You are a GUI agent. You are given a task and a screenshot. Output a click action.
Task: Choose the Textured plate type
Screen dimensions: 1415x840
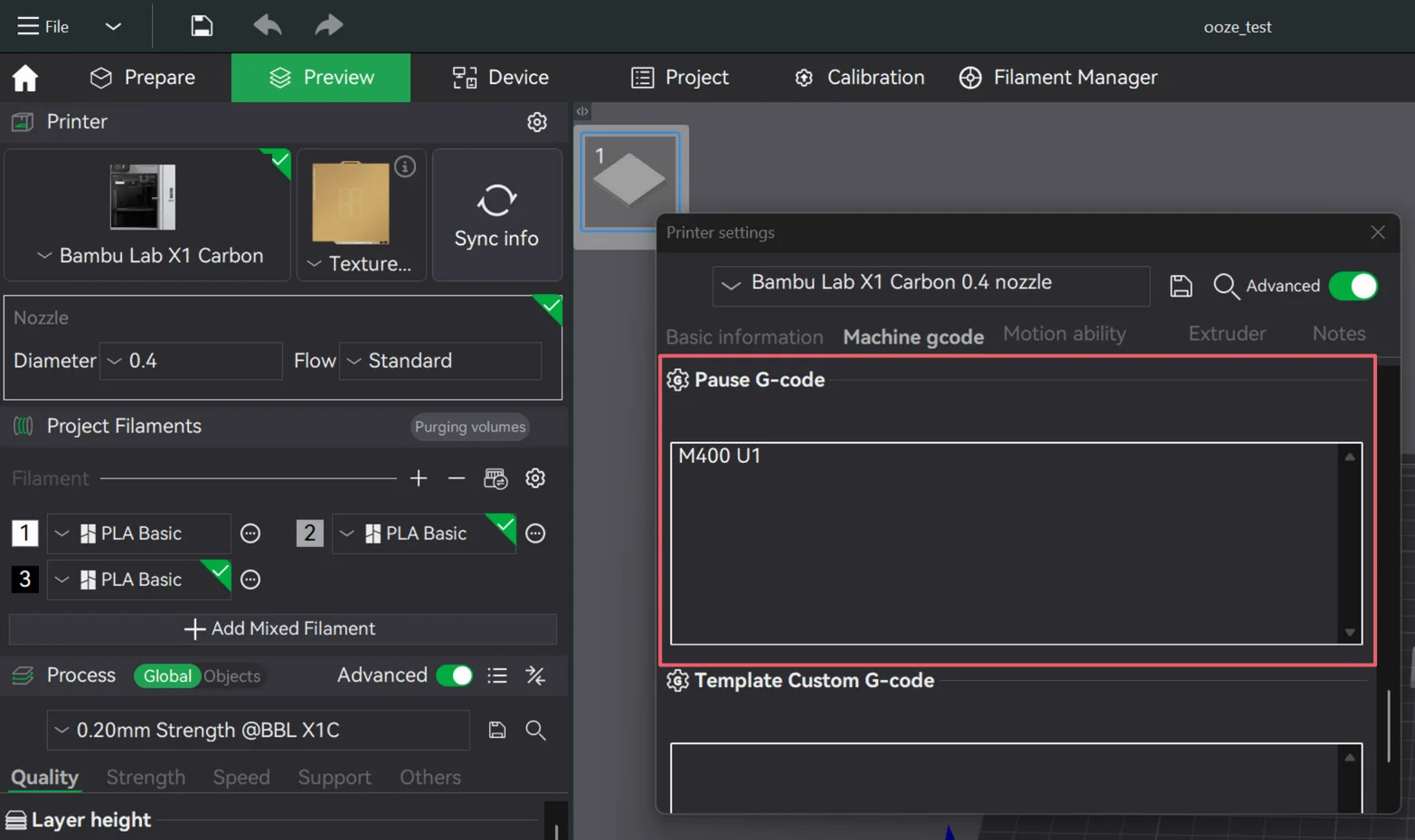click(362, 215)
